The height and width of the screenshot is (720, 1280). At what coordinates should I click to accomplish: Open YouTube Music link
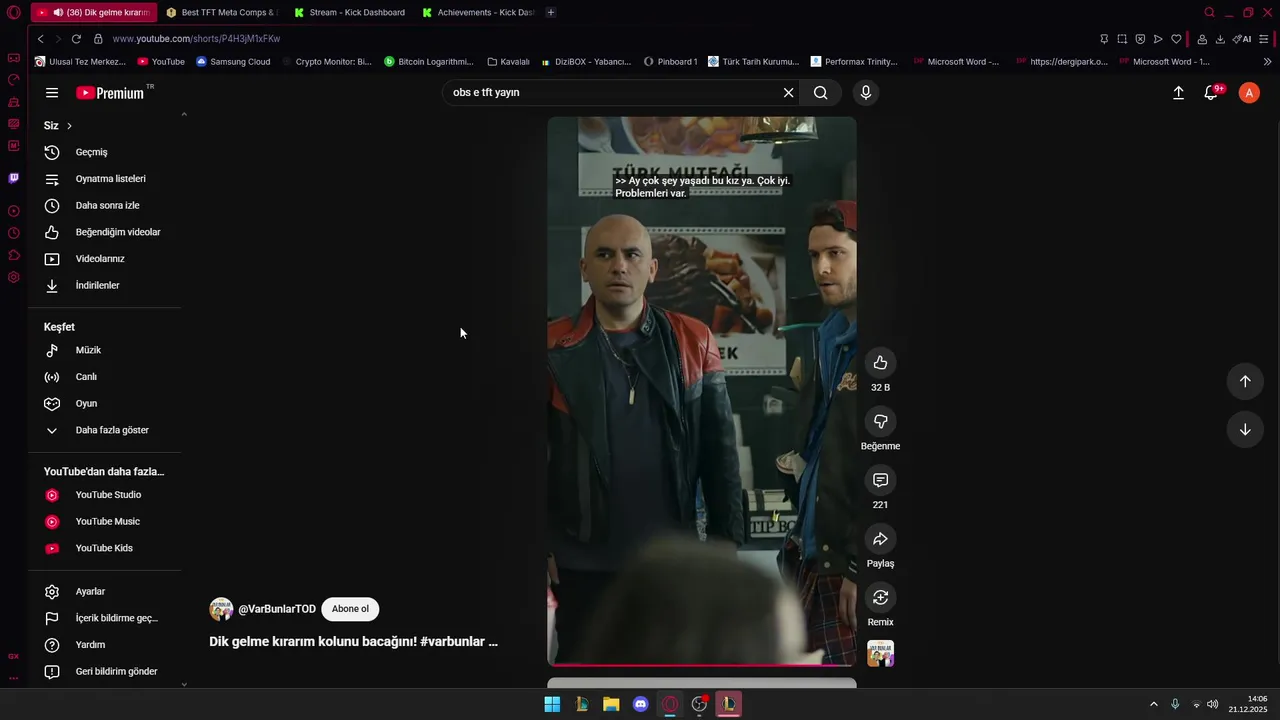pos(105,522)
